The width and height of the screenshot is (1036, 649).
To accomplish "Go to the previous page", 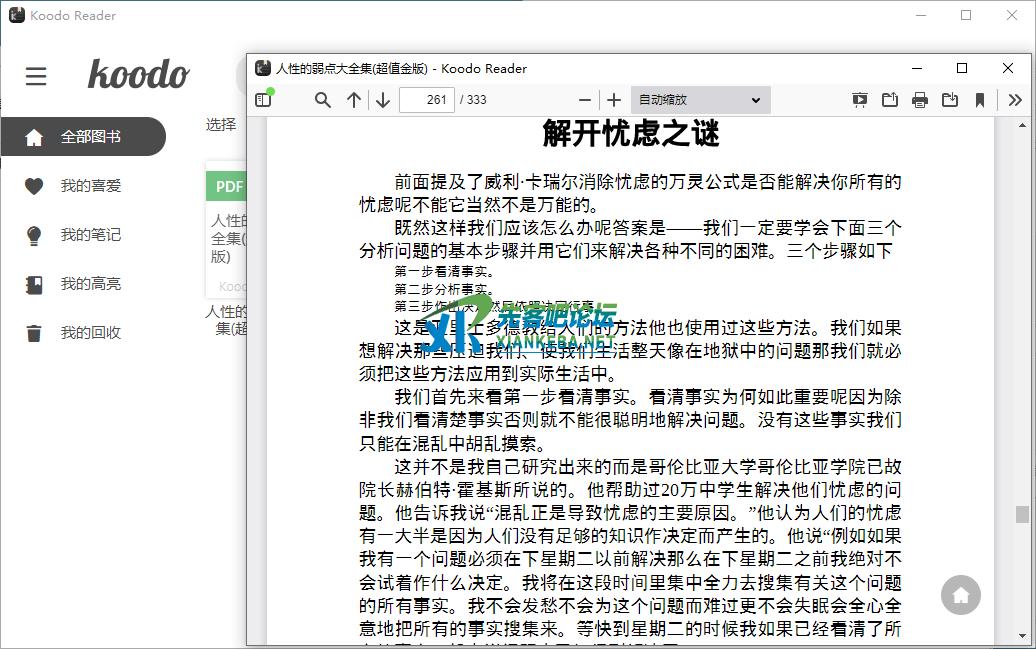I will (354, 100).
